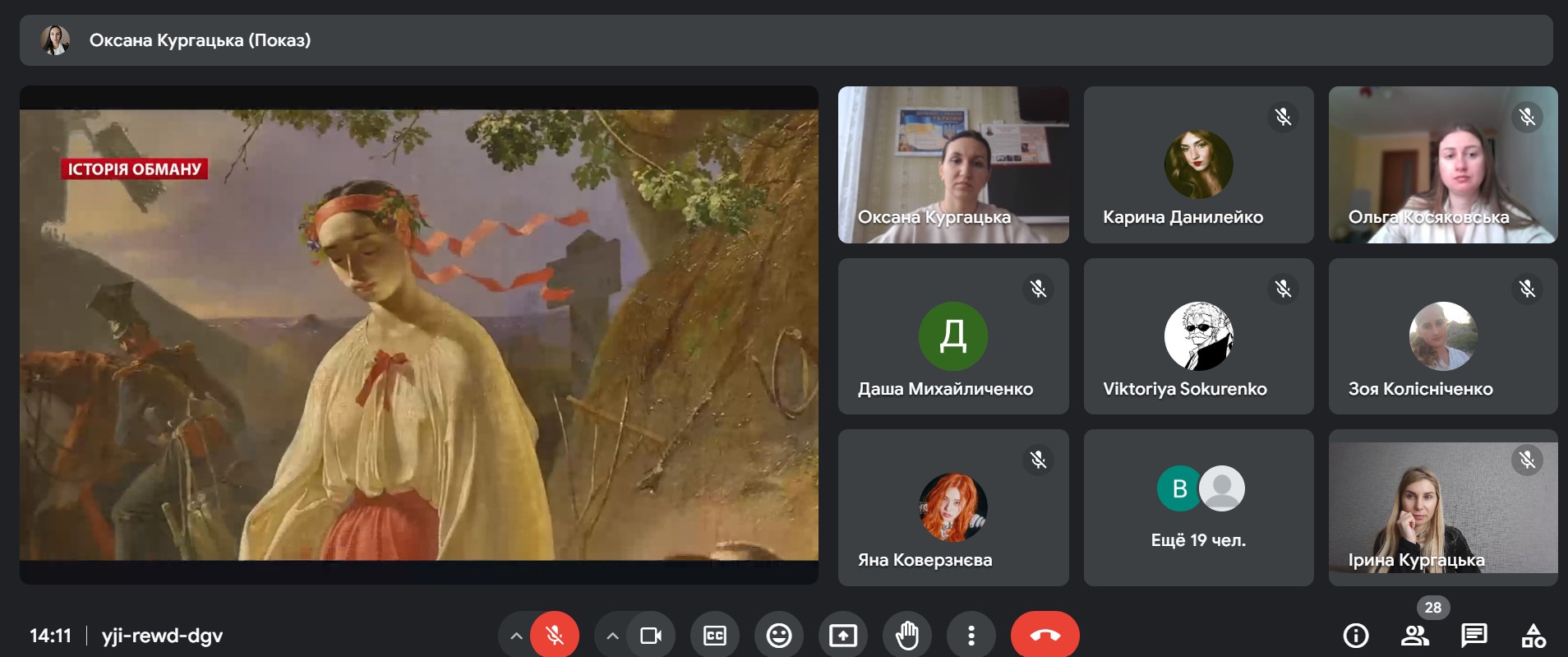Click Карина Данилейко profile avatar
This screenshot has height=657, width=1568.
[1198, 164]
